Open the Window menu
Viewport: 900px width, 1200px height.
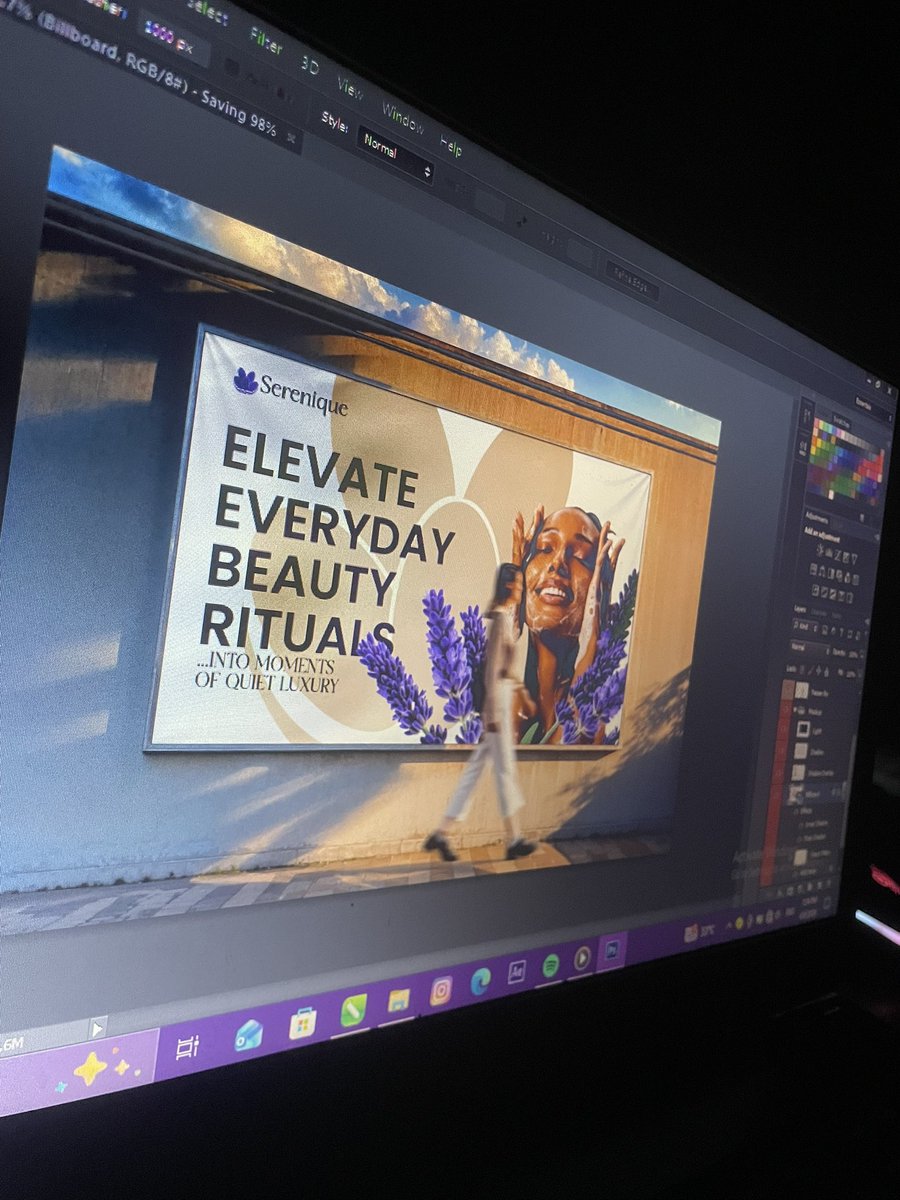(x=401, y=118)
